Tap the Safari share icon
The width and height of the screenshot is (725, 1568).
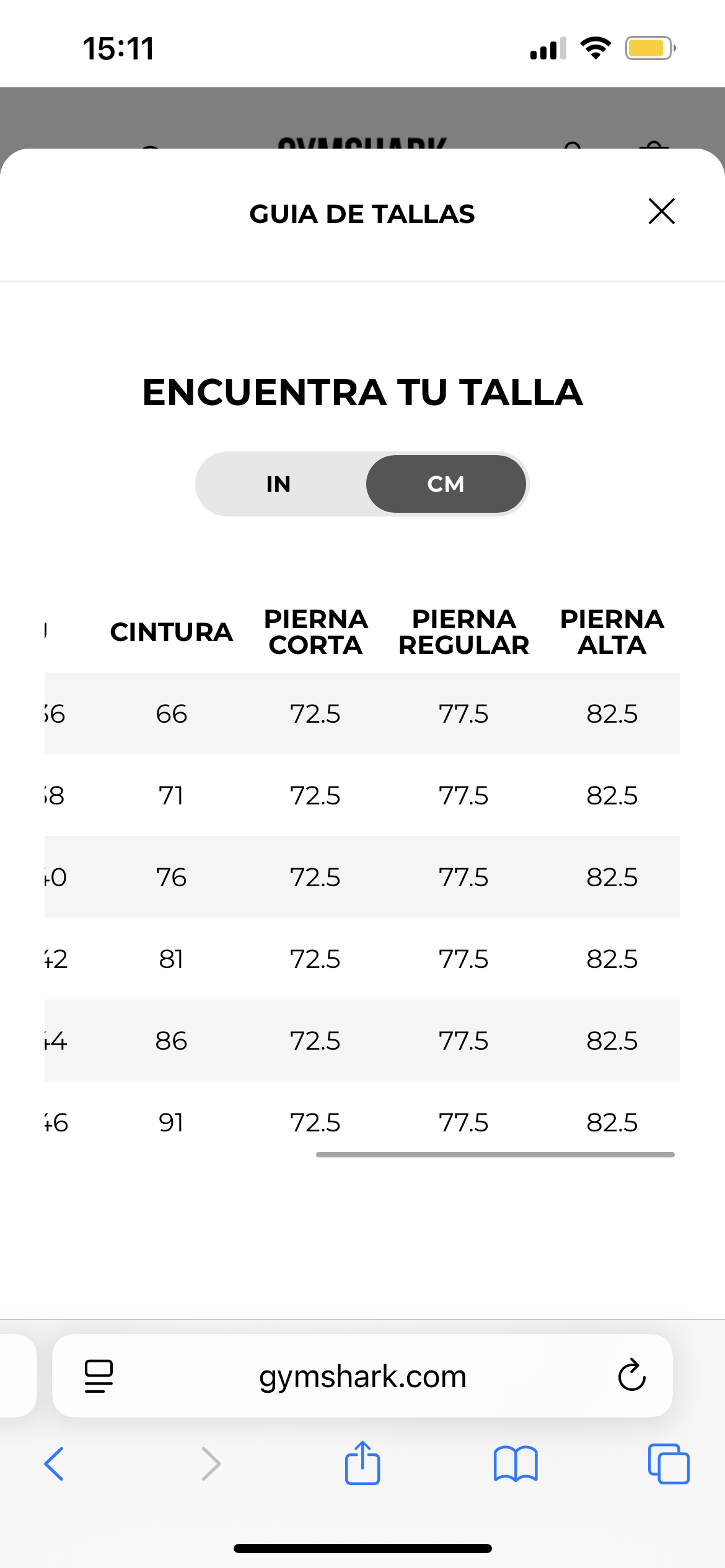362,1464
